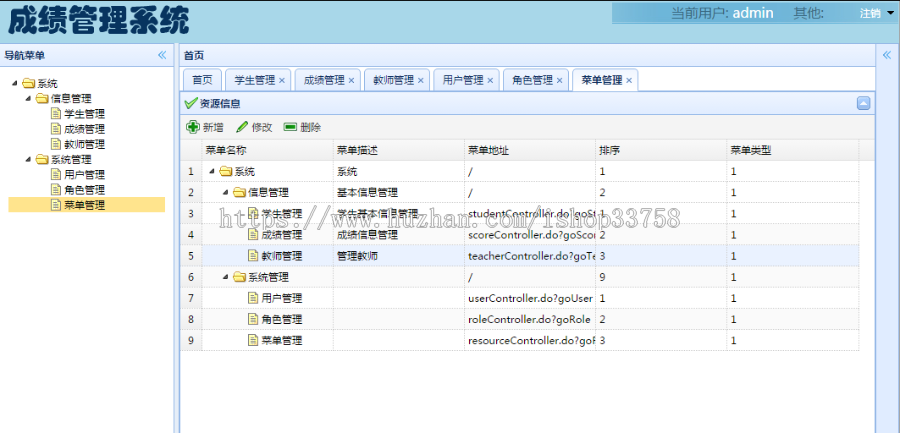The image size is (900, 433).
Task: Collapse the 系统管理 row arrow in the grid
Action: click(x=226, y=277)
